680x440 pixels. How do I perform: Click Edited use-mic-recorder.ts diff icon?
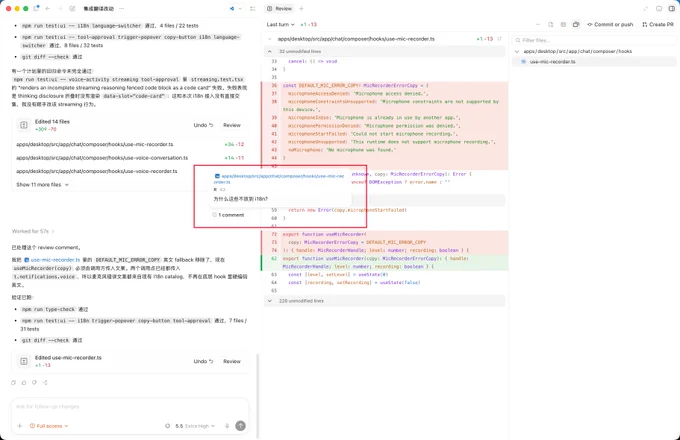[x=24, y=361]
